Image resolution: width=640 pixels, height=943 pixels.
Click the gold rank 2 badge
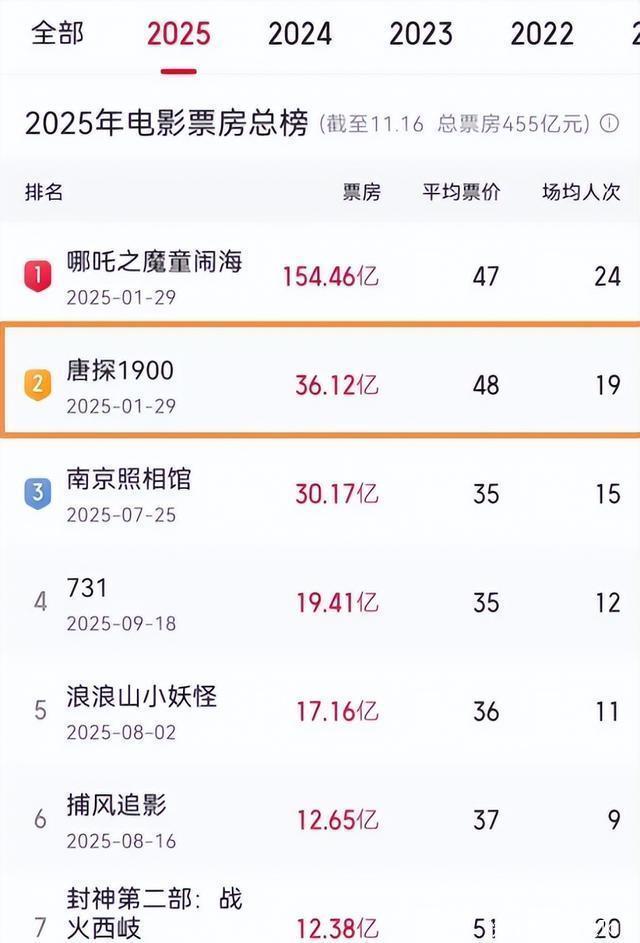[37, 384]
